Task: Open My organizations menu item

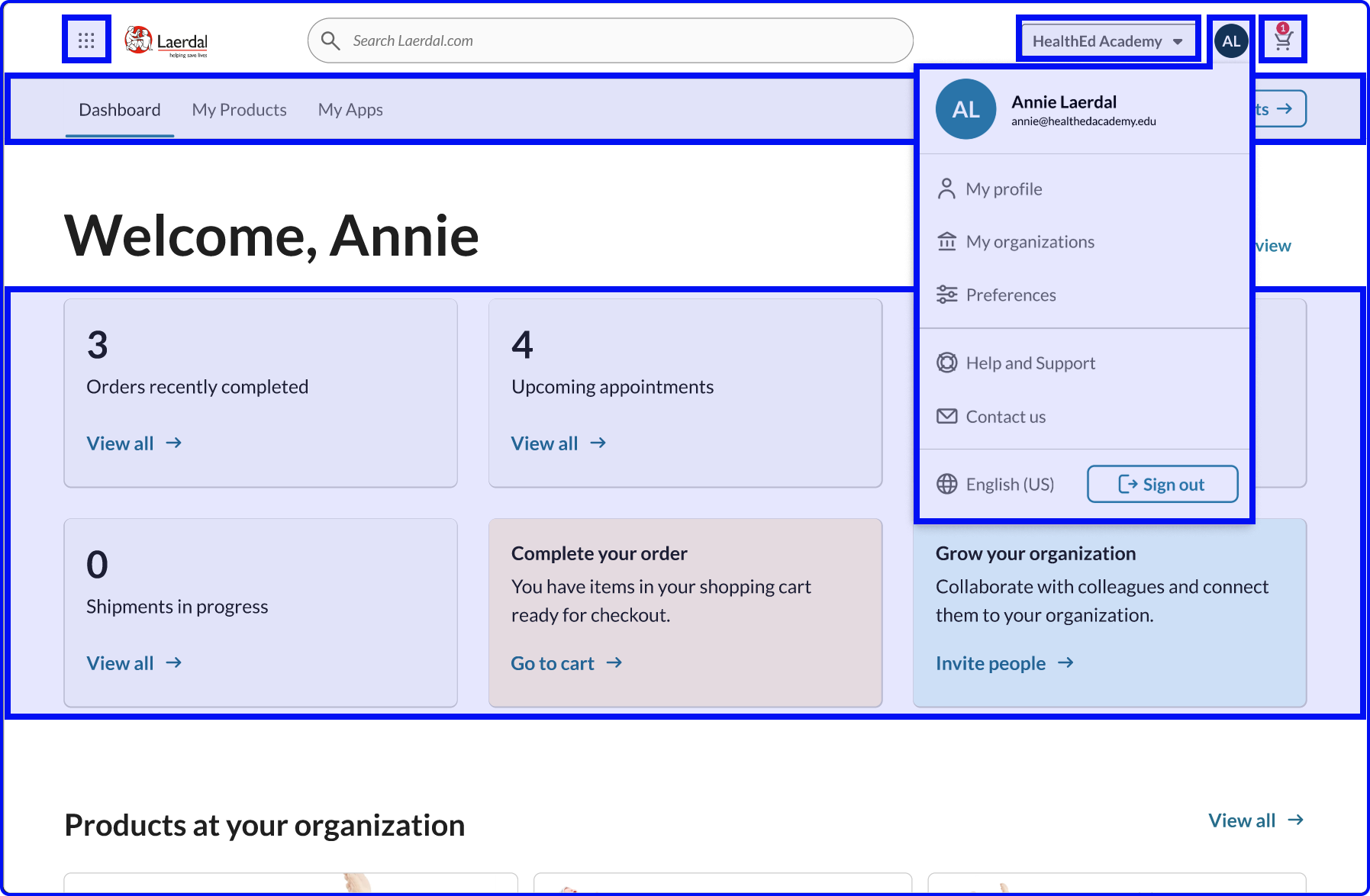Action: [1029, 242]
